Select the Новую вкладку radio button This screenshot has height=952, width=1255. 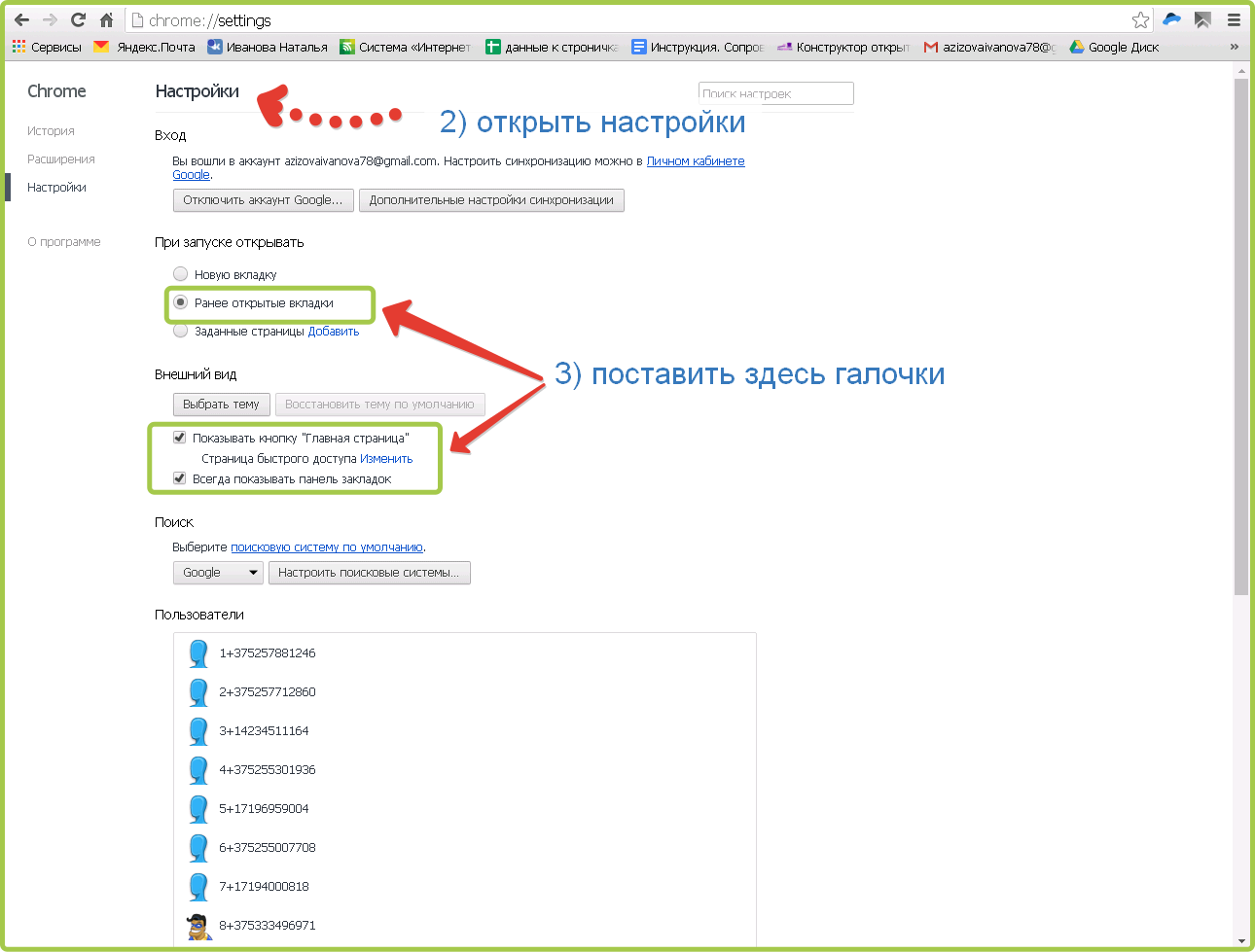[180, 274]
